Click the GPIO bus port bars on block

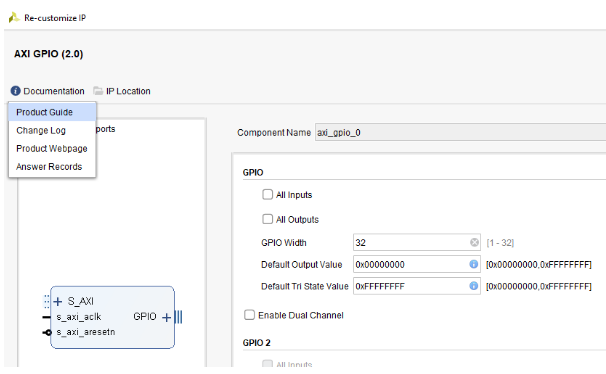tap(178, 317)
